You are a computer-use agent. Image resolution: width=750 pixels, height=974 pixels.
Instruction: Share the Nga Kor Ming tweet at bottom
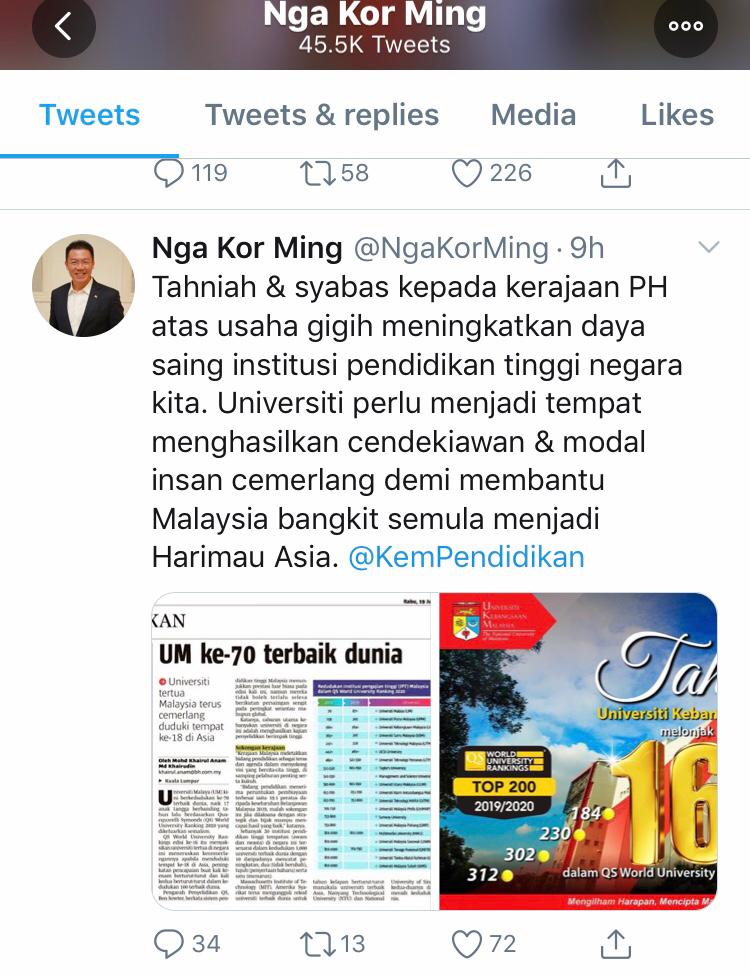616,944
